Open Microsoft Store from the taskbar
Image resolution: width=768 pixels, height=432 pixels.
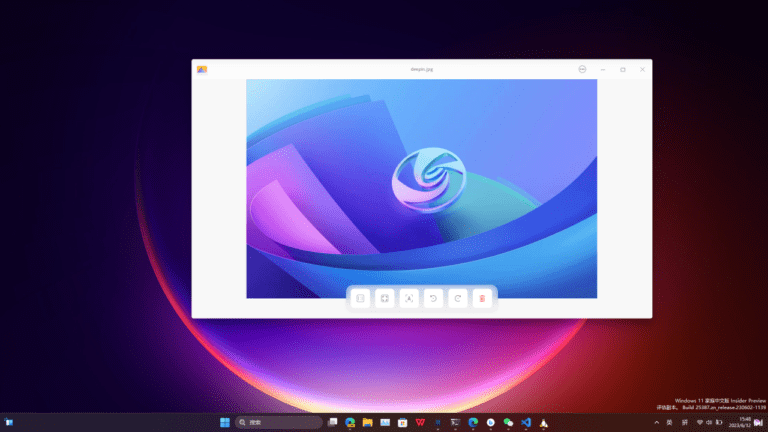point(402,423)
